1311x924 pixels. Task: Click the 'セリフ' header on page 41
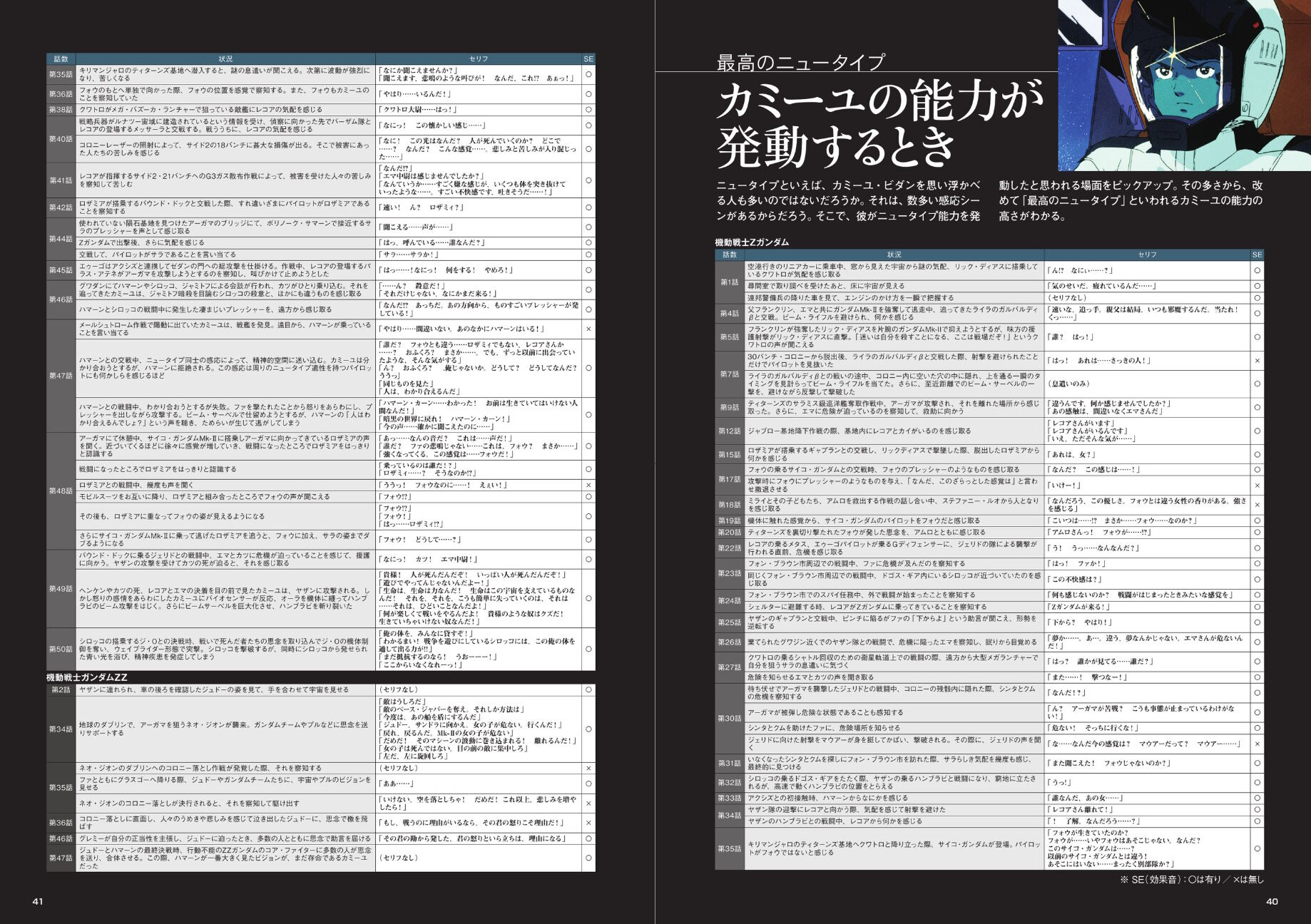pyautogui.click(x=479, y=58)
